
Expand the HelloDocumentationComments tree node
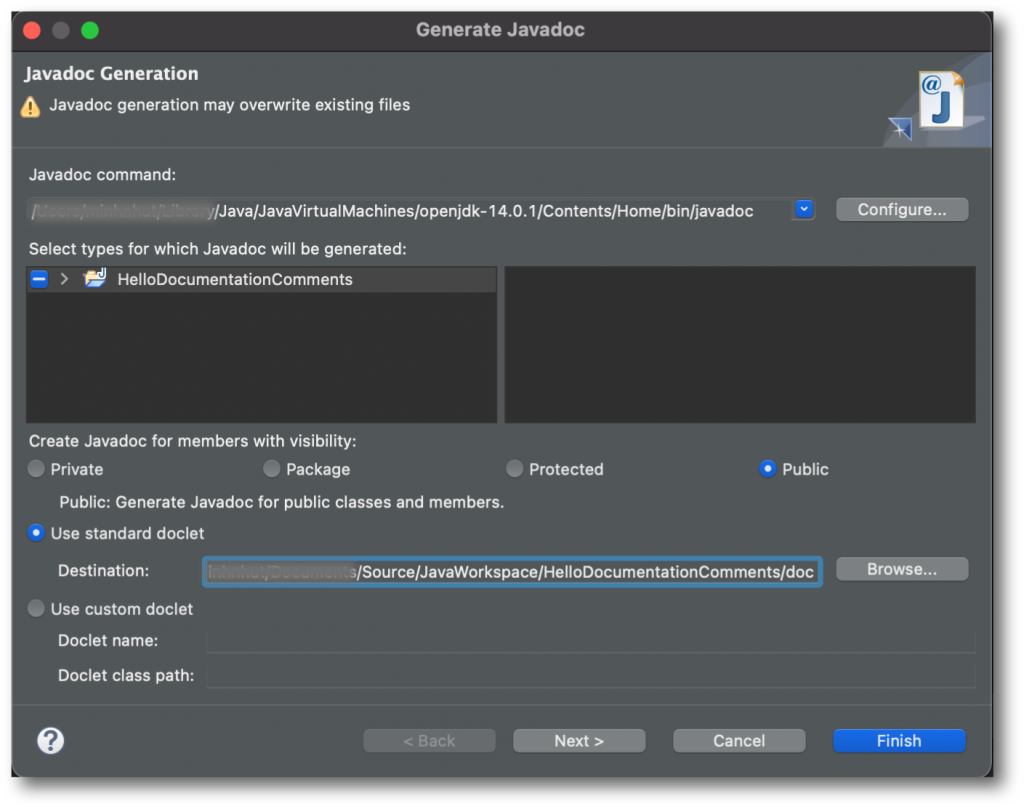click(64, 279)
